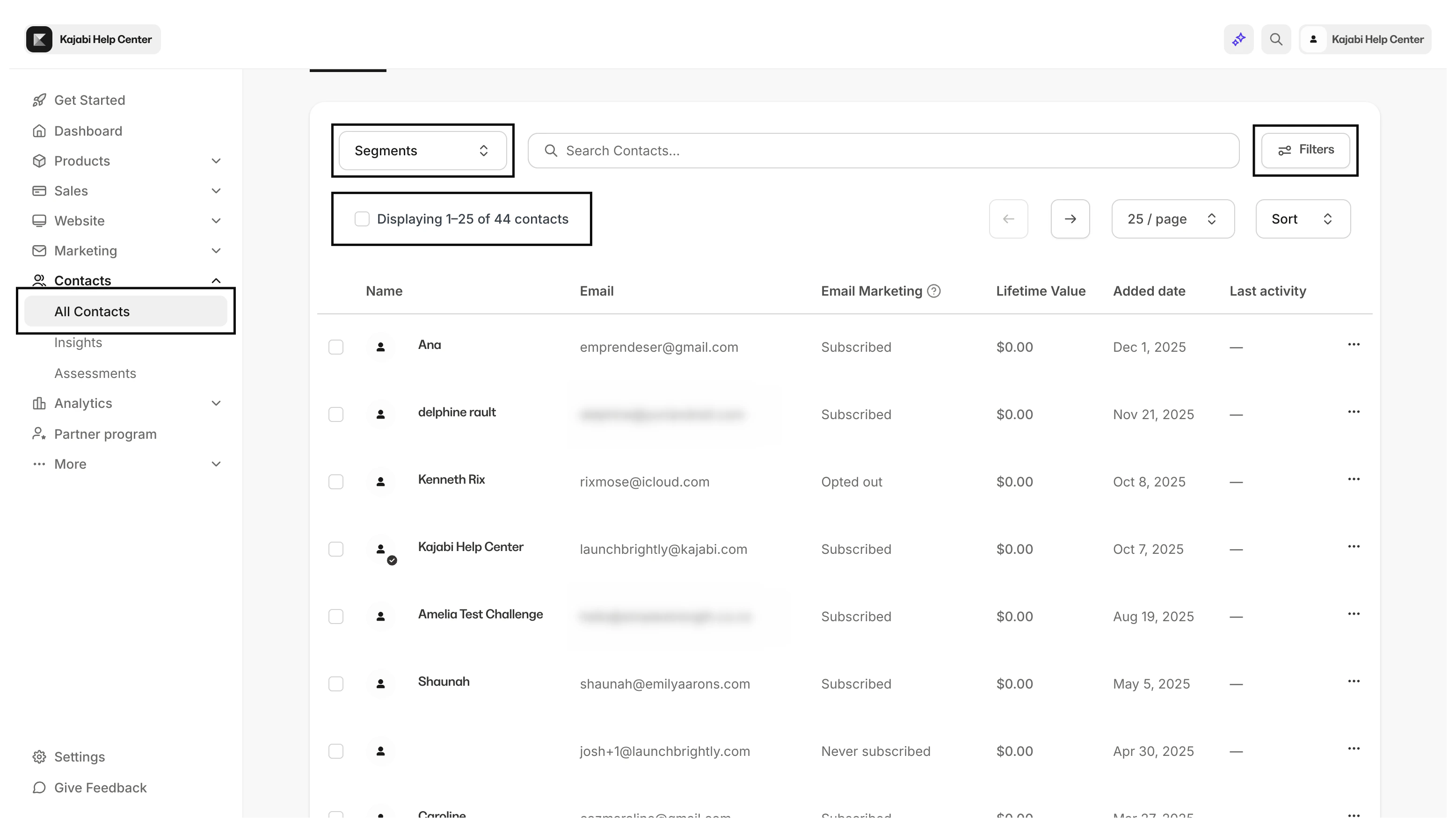This screenshot has width=1456, height=827.
Task: Open the Get Started rocket section
Action: point(39,99)
